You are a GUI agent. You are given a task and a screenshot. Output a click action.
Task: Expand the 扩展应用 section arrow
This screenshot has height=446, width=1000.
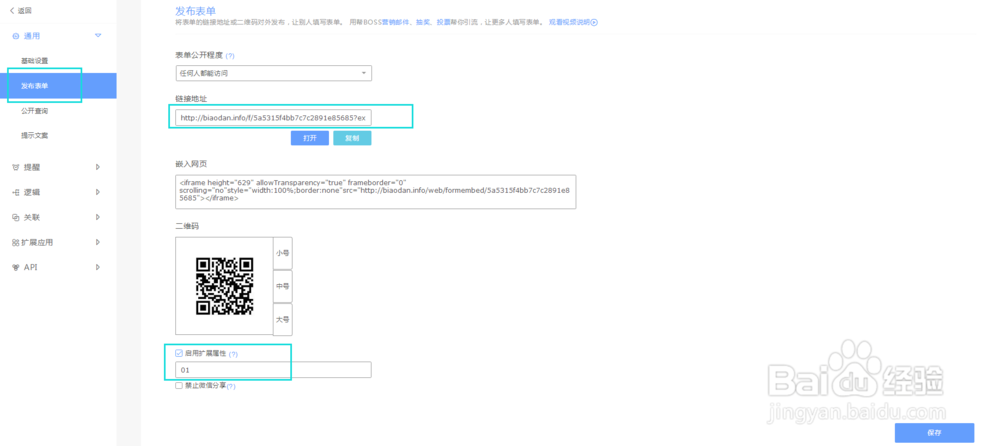(98, 242)
